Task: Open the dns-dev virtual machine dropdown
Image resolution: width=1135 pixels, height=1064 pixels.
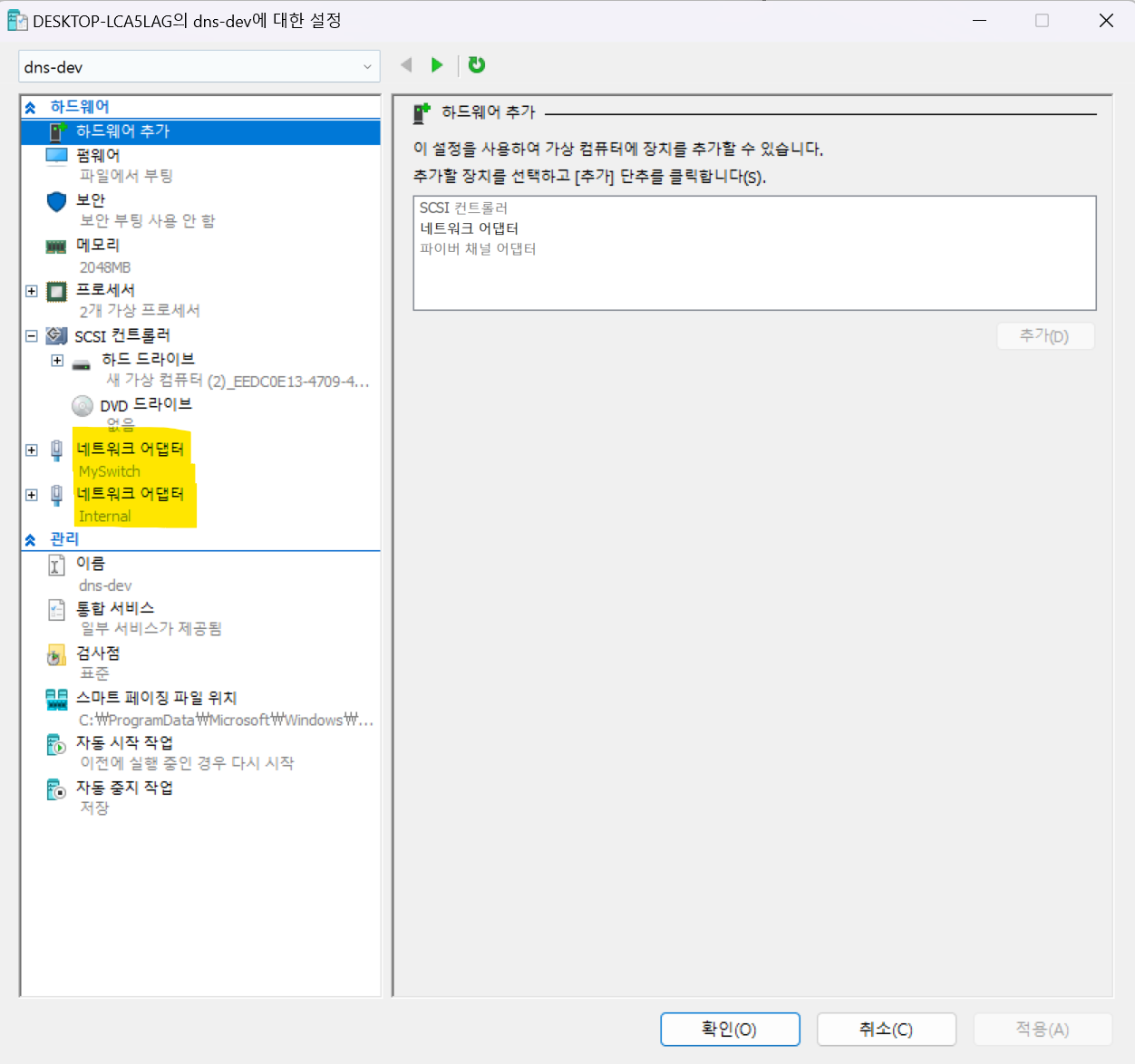Action: pyautogui.click(x=199, y=67)
